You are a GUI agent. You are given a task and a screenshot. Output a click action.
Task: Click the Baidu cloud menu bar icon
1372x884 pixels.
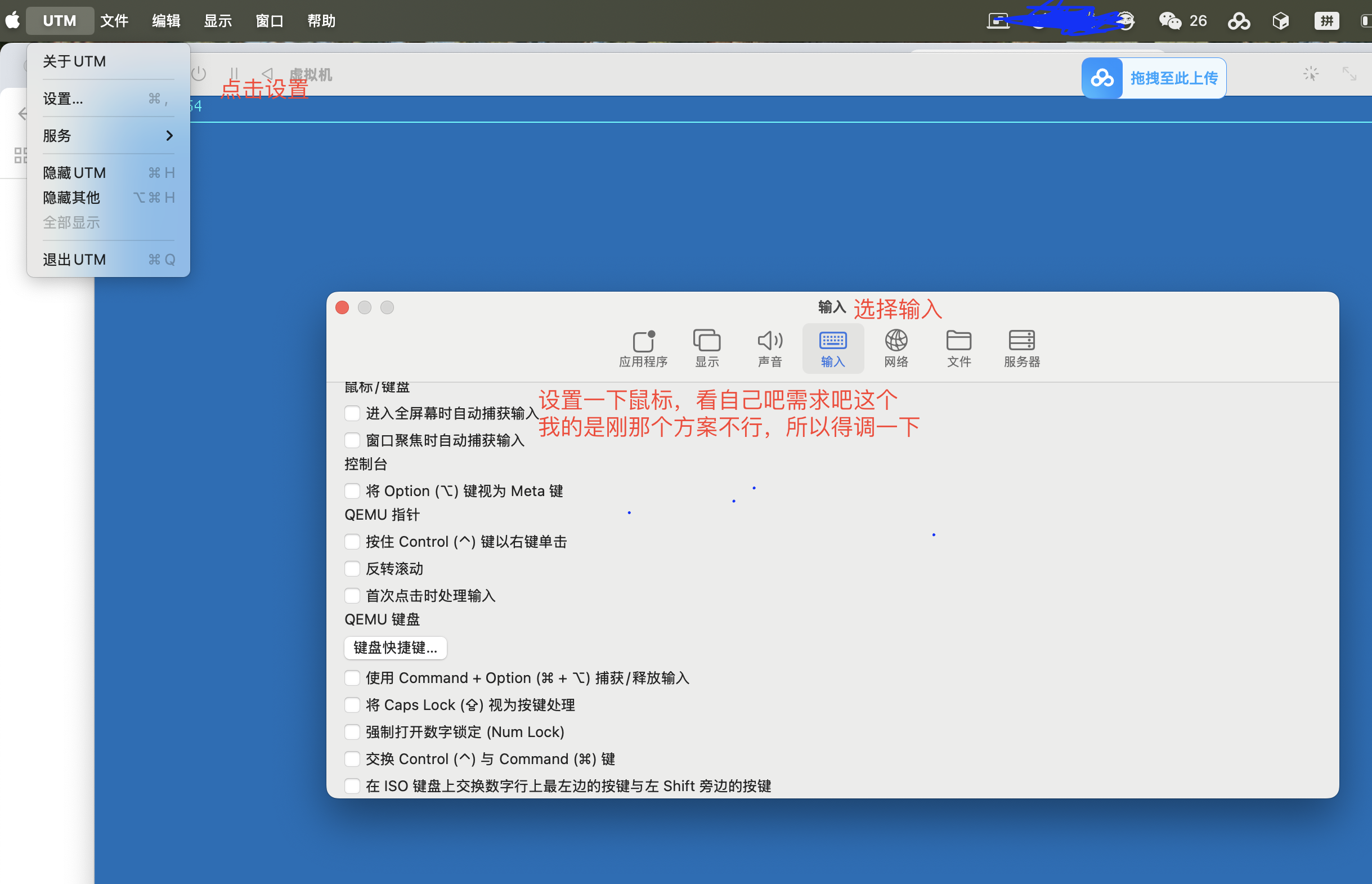coord(1239,21)
